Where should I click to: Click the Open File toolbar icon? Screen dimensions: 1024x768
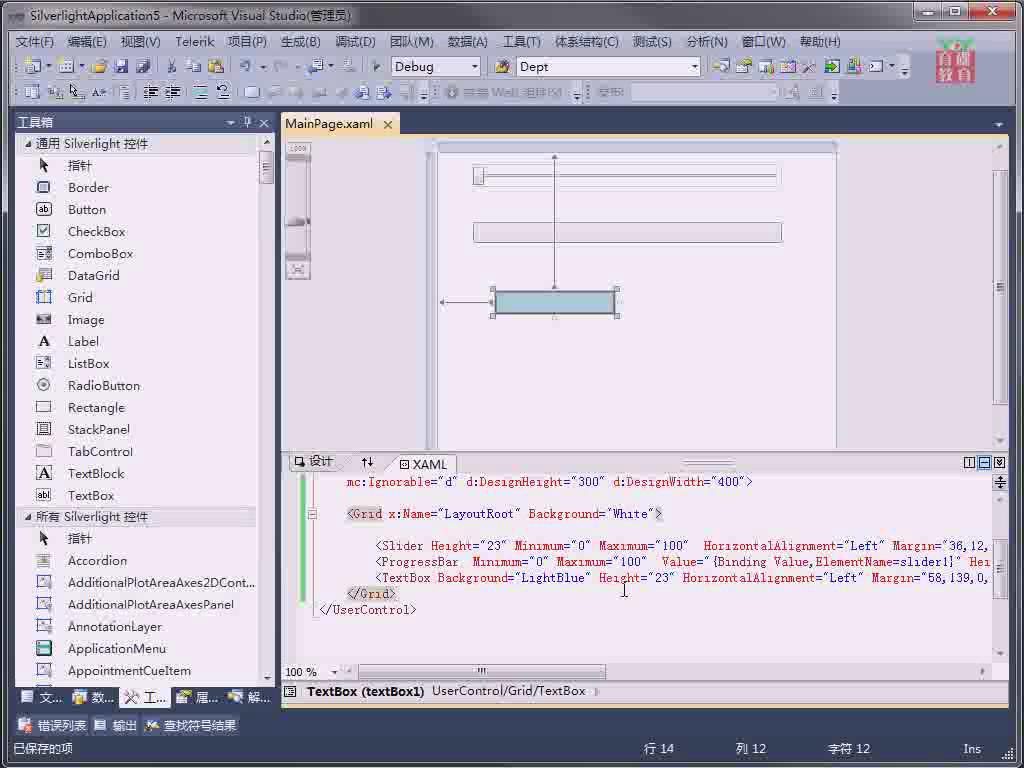pos(99,66)
